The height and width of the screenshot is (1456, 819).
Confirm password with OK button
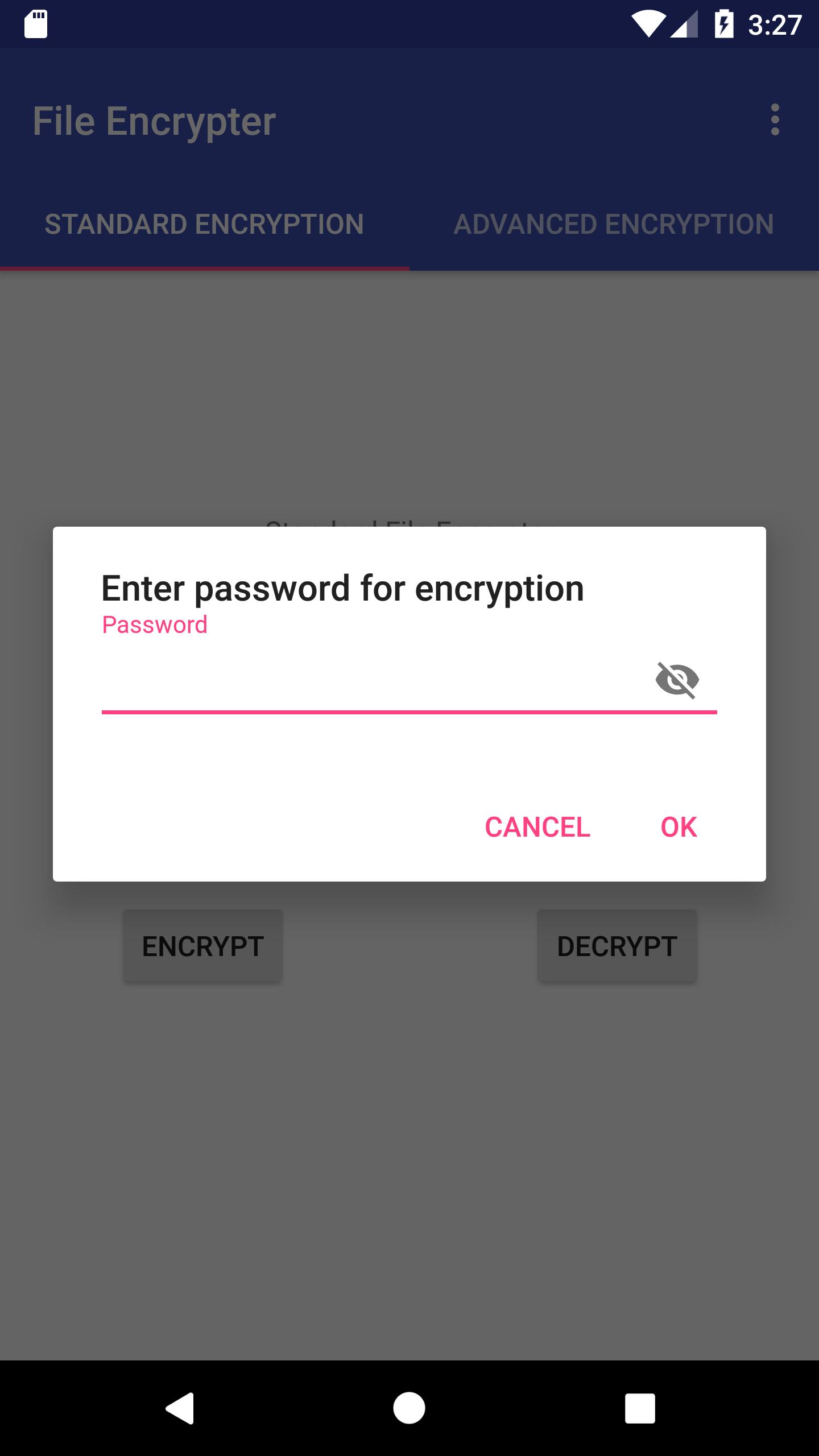pos(679,827)
